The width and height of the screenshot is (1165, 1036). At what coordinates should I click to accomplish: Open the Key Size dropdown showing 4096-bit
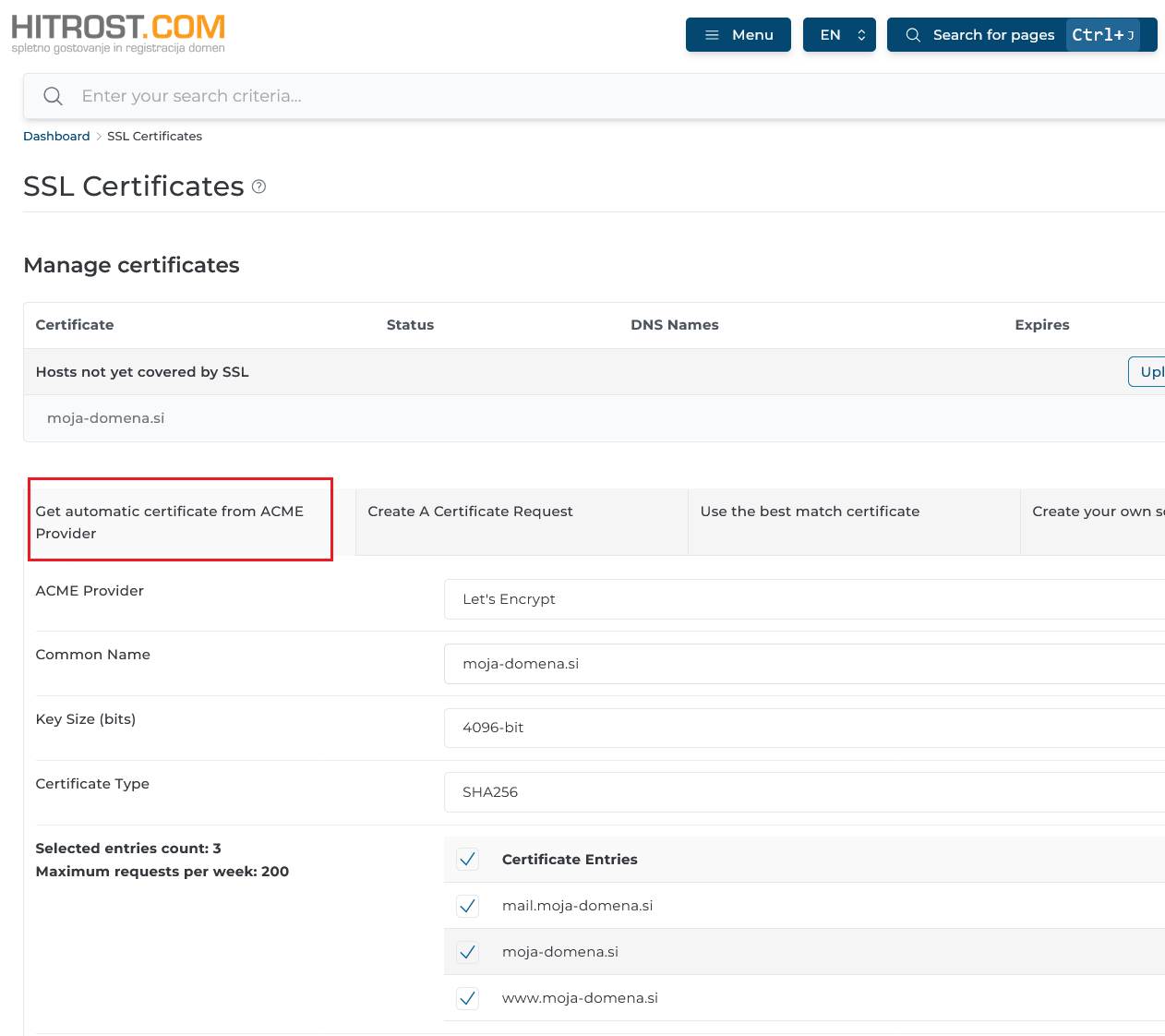tap(804, 728)
